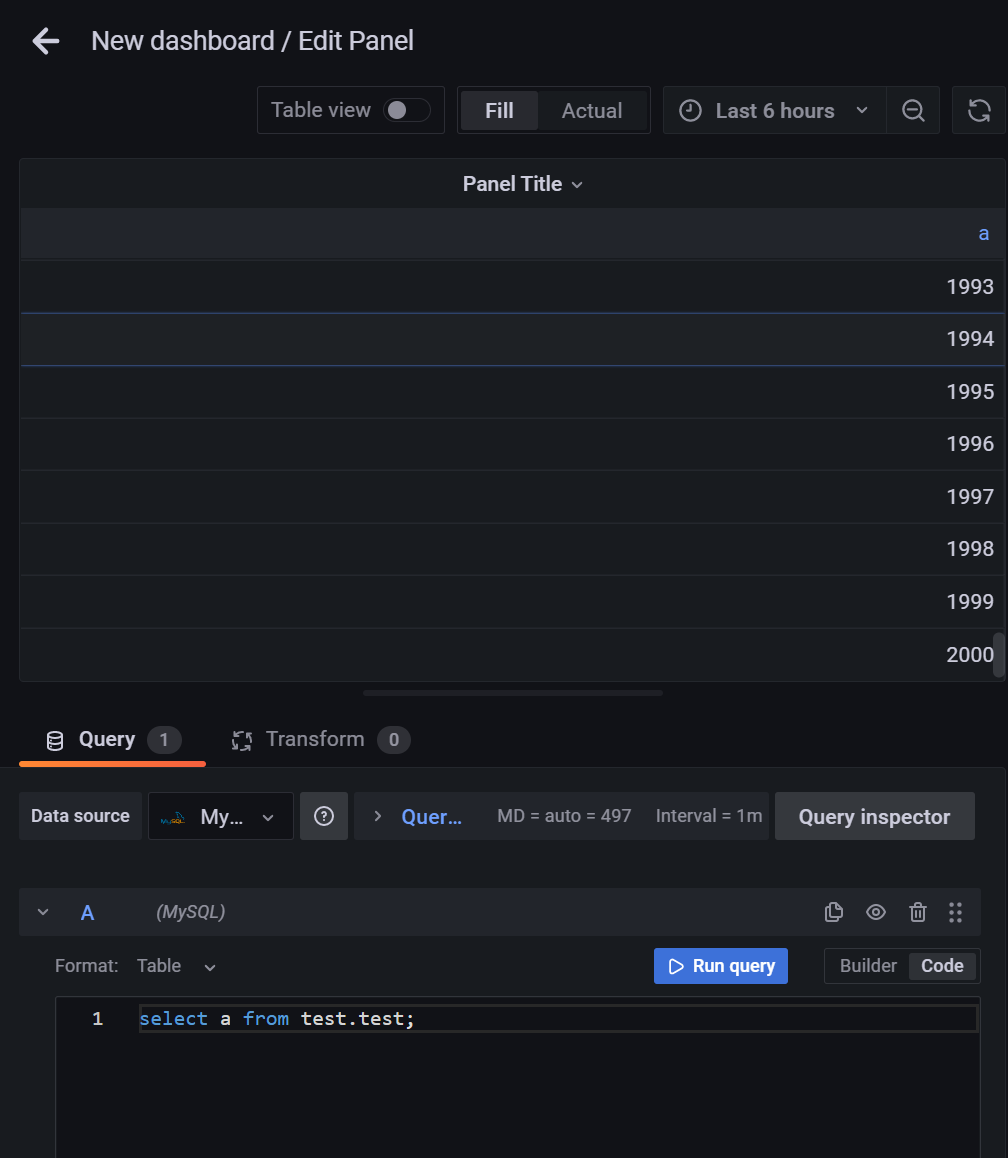The width and height of the screenshot is (1008, 1158).
Task: Open the Format dropdown showing Table
Action: coord(178,966)
